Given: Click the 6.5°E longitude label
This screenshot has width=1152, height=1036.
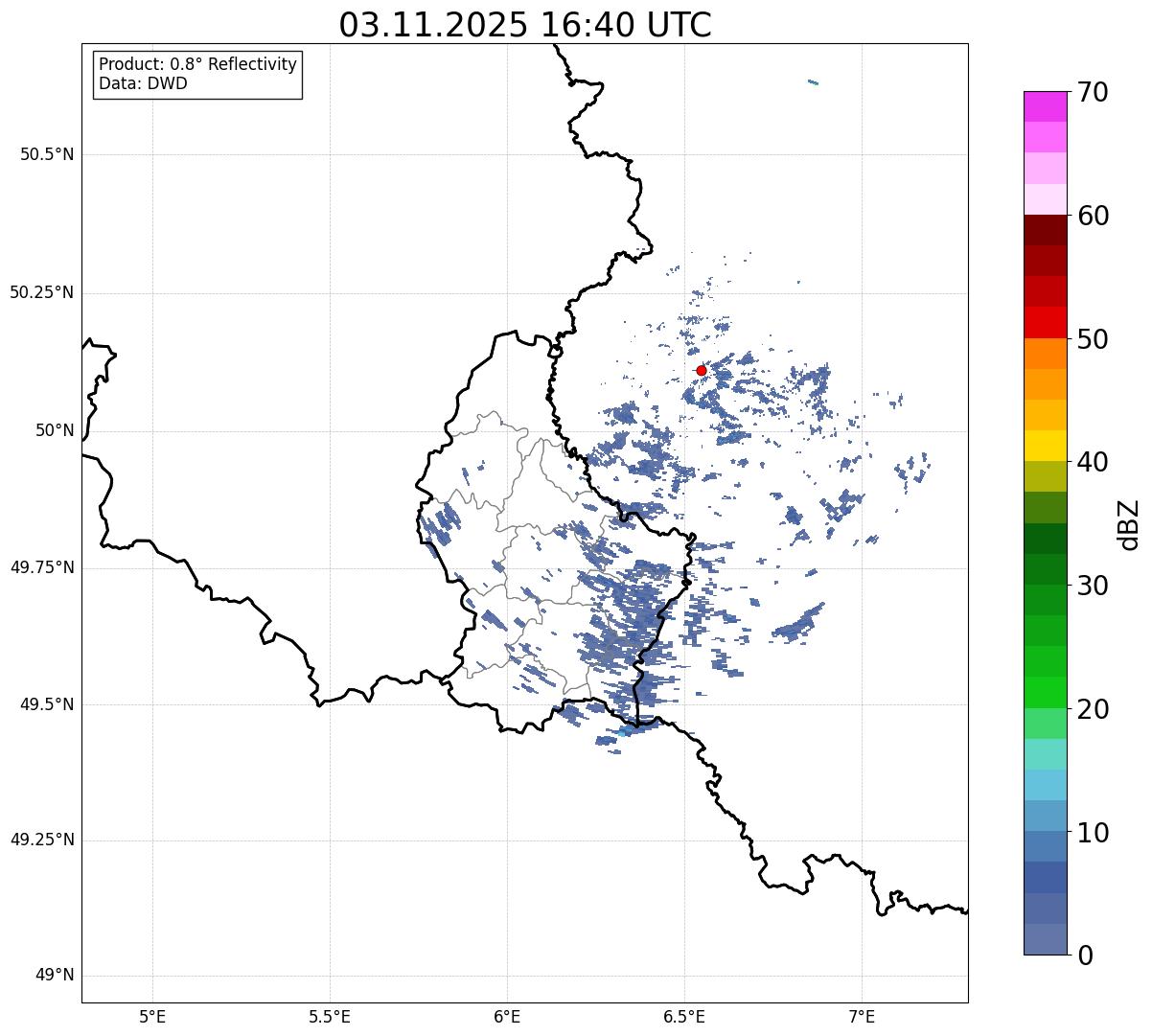Looking at the screenshot, I should tap(684, 1016).
